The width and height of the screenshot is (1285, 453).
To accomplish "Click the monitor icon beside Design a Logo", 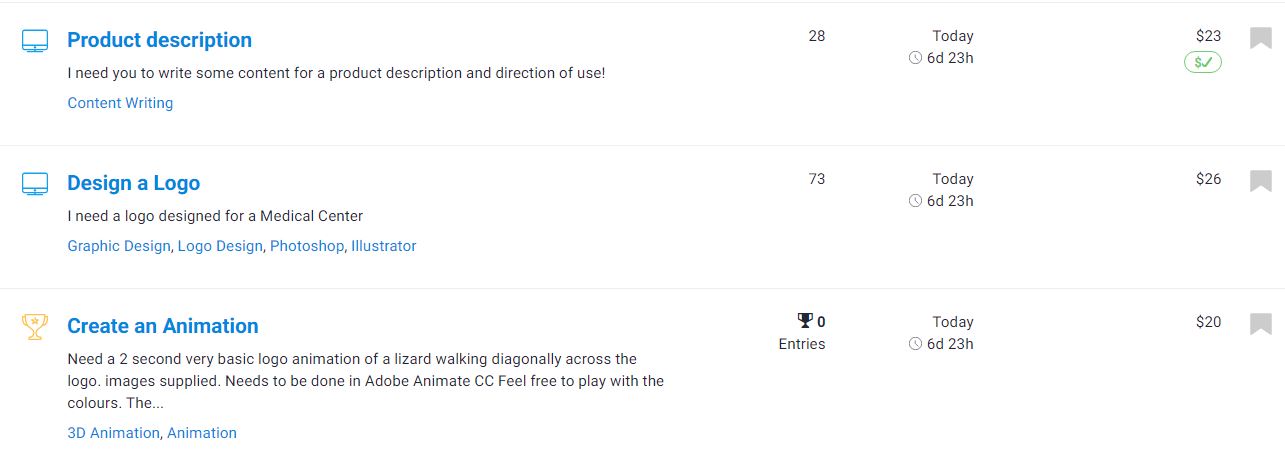I will (35, 184).
